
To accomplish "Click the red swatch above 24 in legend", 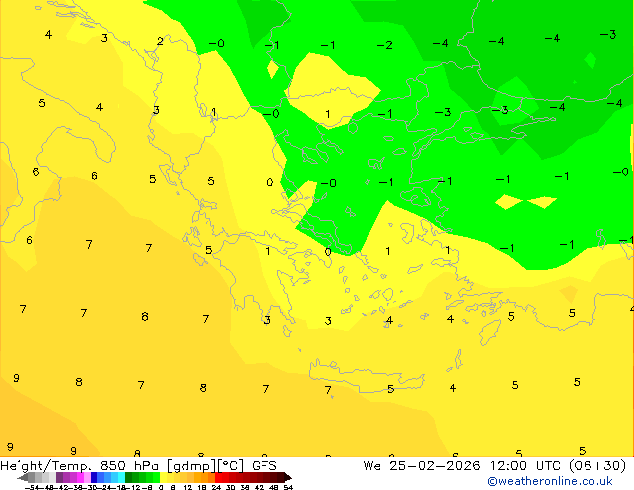I will pyautogui.click(x=218, y=477).
